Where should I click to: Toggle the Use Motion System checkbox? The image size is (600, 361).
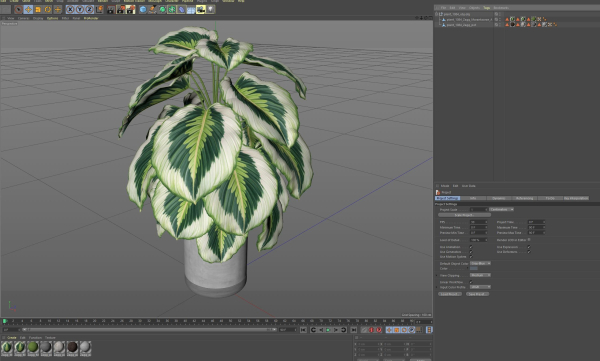click(471, 257)
